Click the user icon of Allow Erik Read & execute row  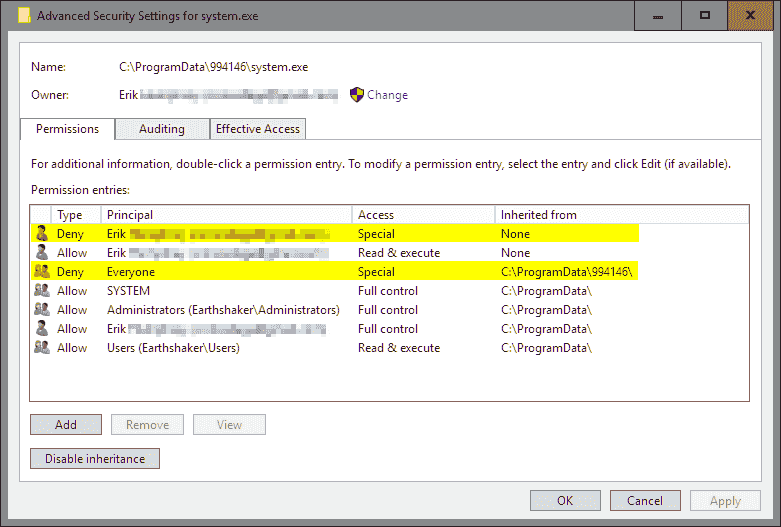tap(42, 252)
